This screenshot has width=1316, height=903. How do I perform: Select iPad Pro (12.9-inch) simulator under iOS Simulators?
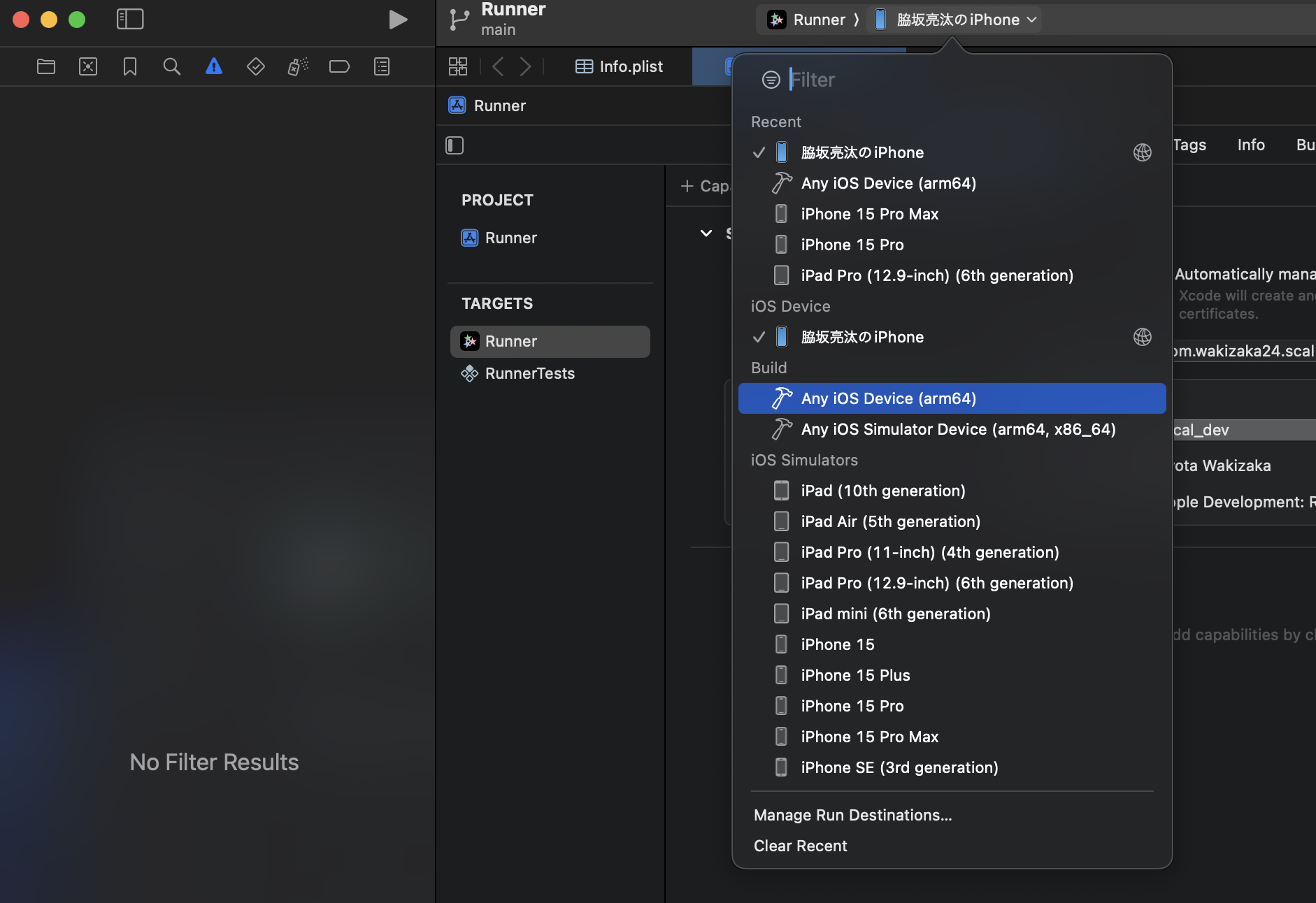tap(952, 583)
